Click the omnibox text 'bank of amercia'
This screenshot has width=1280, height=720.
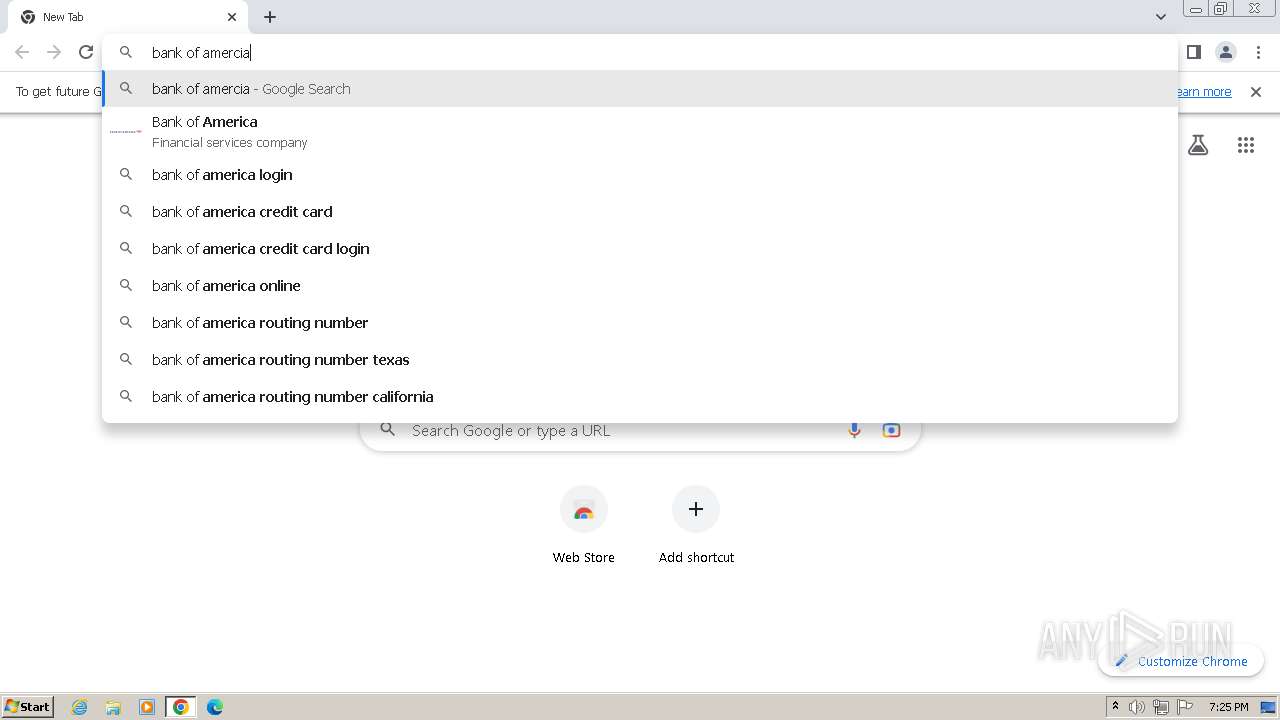click(x=201, y=52)
